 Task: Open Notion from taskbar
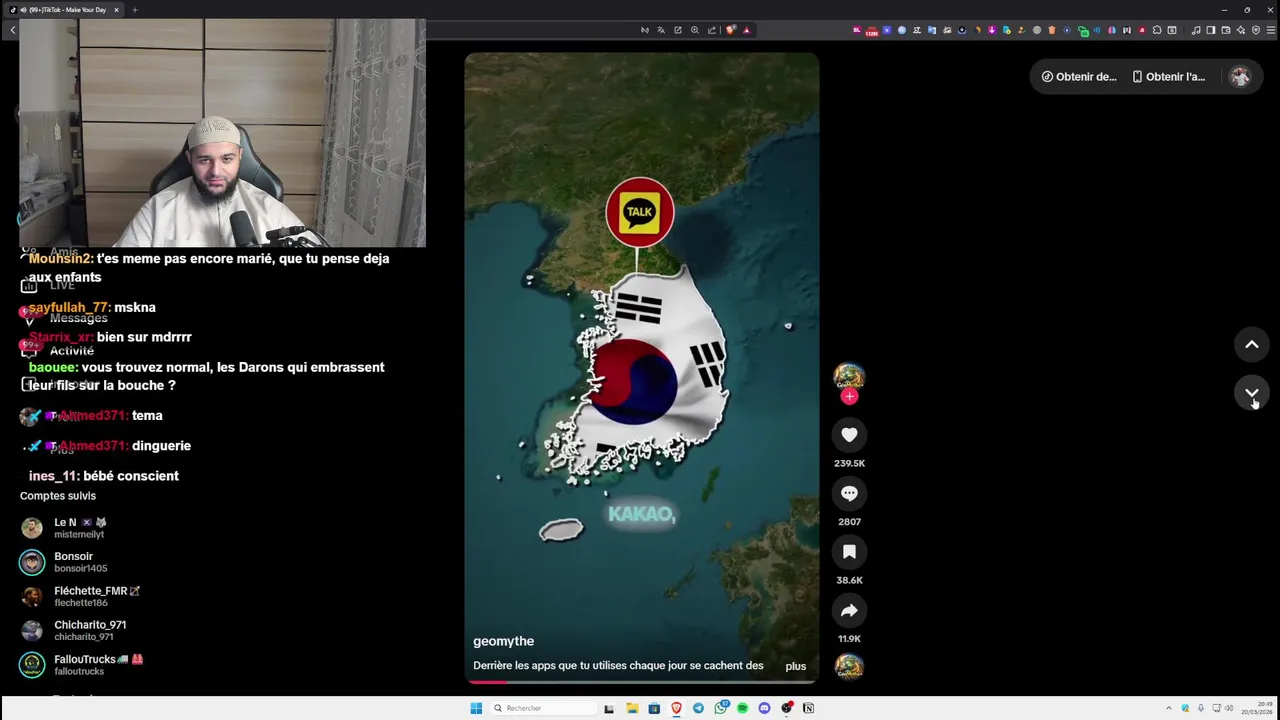[x=808, y=708]
